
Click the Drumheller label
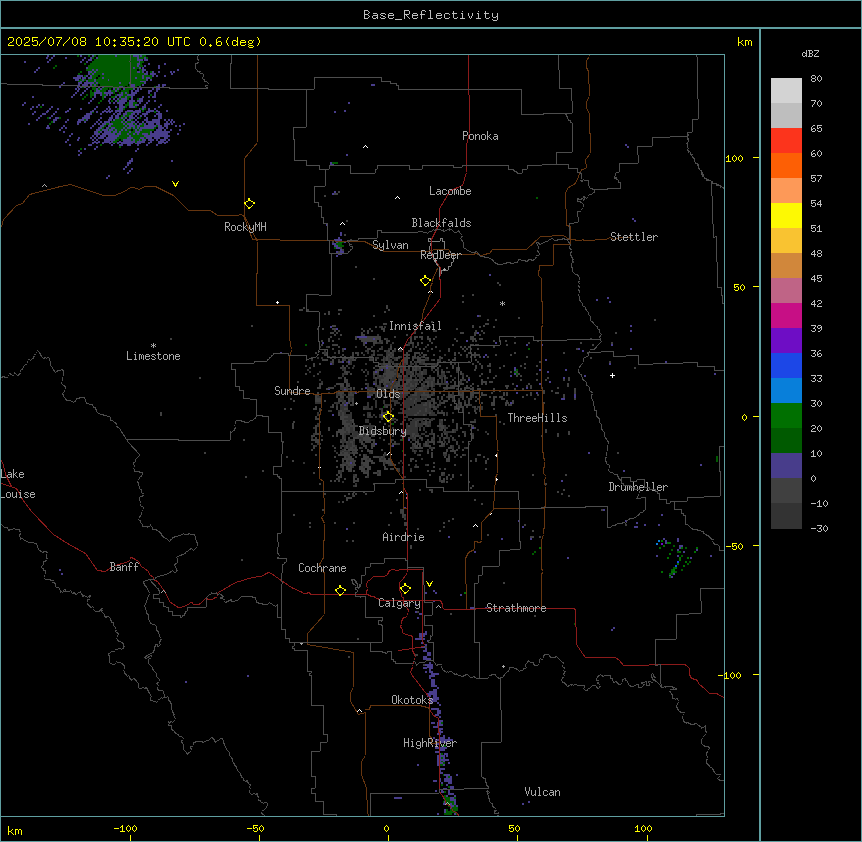[x=638, y=487]
